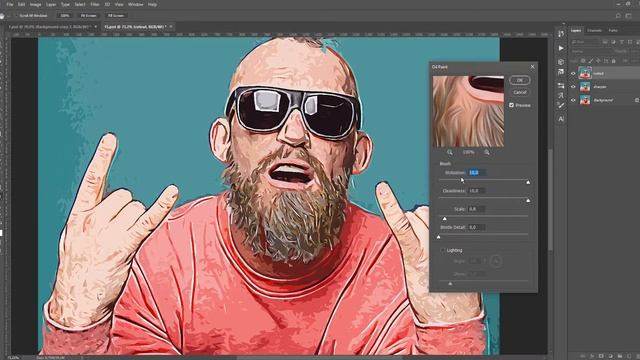This screenshot has height=360, width=640.
Task: Click the Fill Screen button
Action: coord(116,16)
